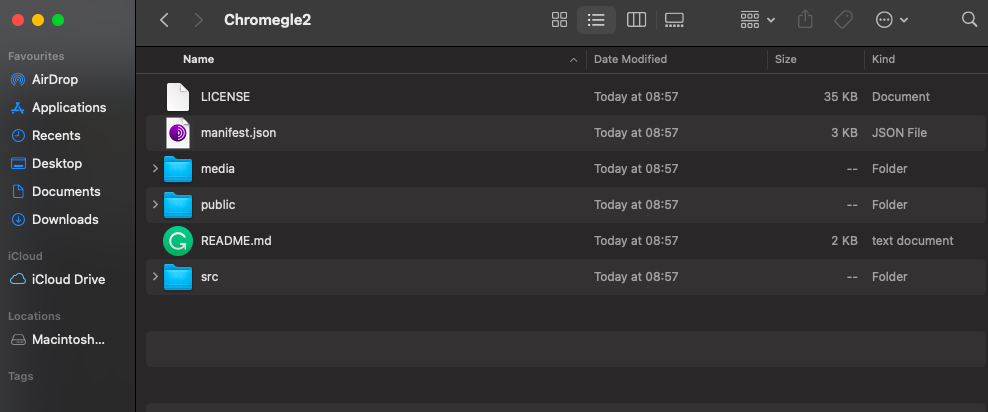The width and height of the screenshot is (988, 412).
Task: Open the Action ellipsis menu
Action: [892, 20]
